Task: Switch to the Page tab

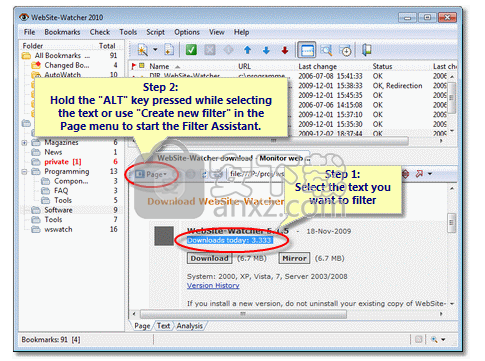Action: (142, 326)
